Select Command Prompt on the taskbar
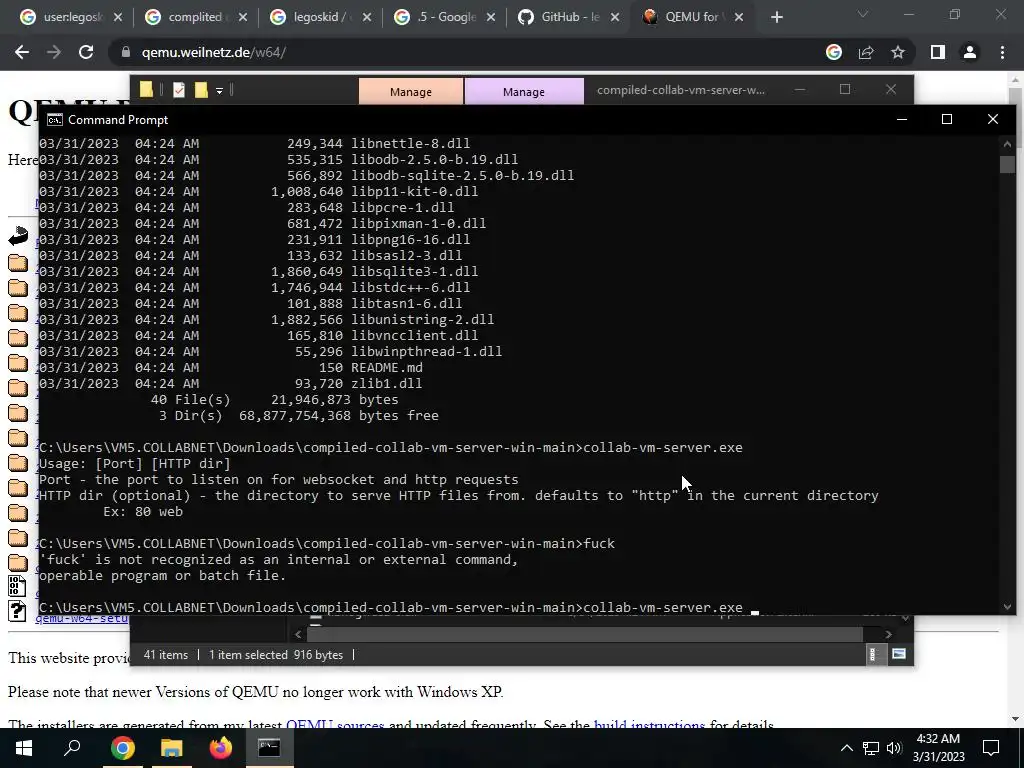This screenshot has width=1024, height=768. click(x=269, y=748)
